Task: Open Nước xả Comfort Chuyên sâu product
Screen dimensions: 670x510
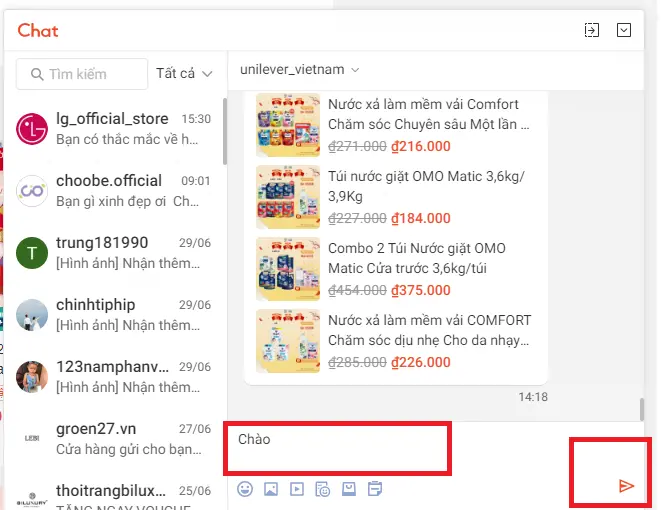Action: click(395, 125)
